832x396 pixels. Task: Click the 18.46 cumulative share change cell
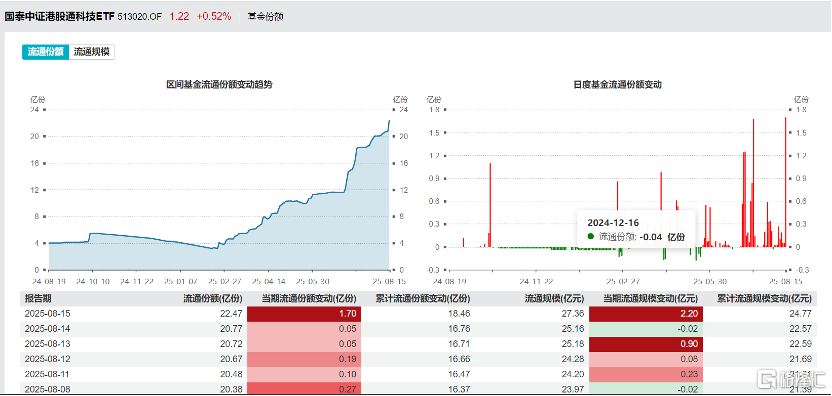[460, 314]
